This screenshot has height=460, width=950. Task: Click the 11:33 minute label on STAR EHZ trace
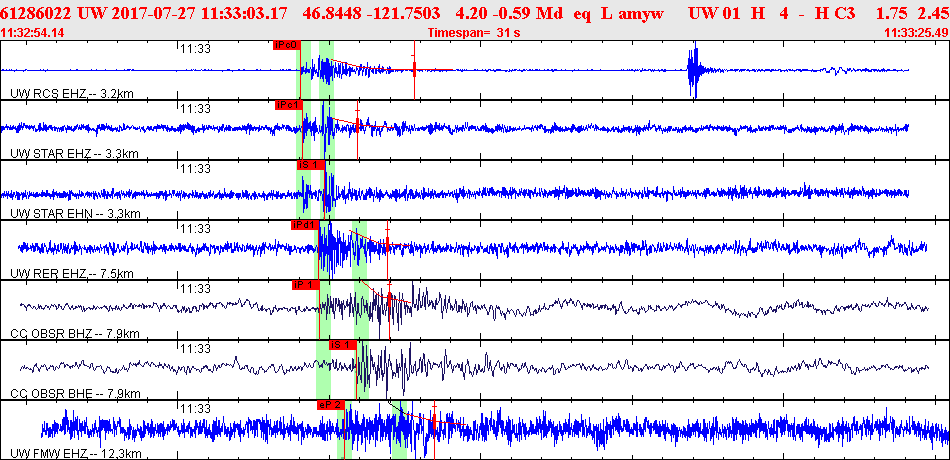pyautogui.click(x=195, y=108)
